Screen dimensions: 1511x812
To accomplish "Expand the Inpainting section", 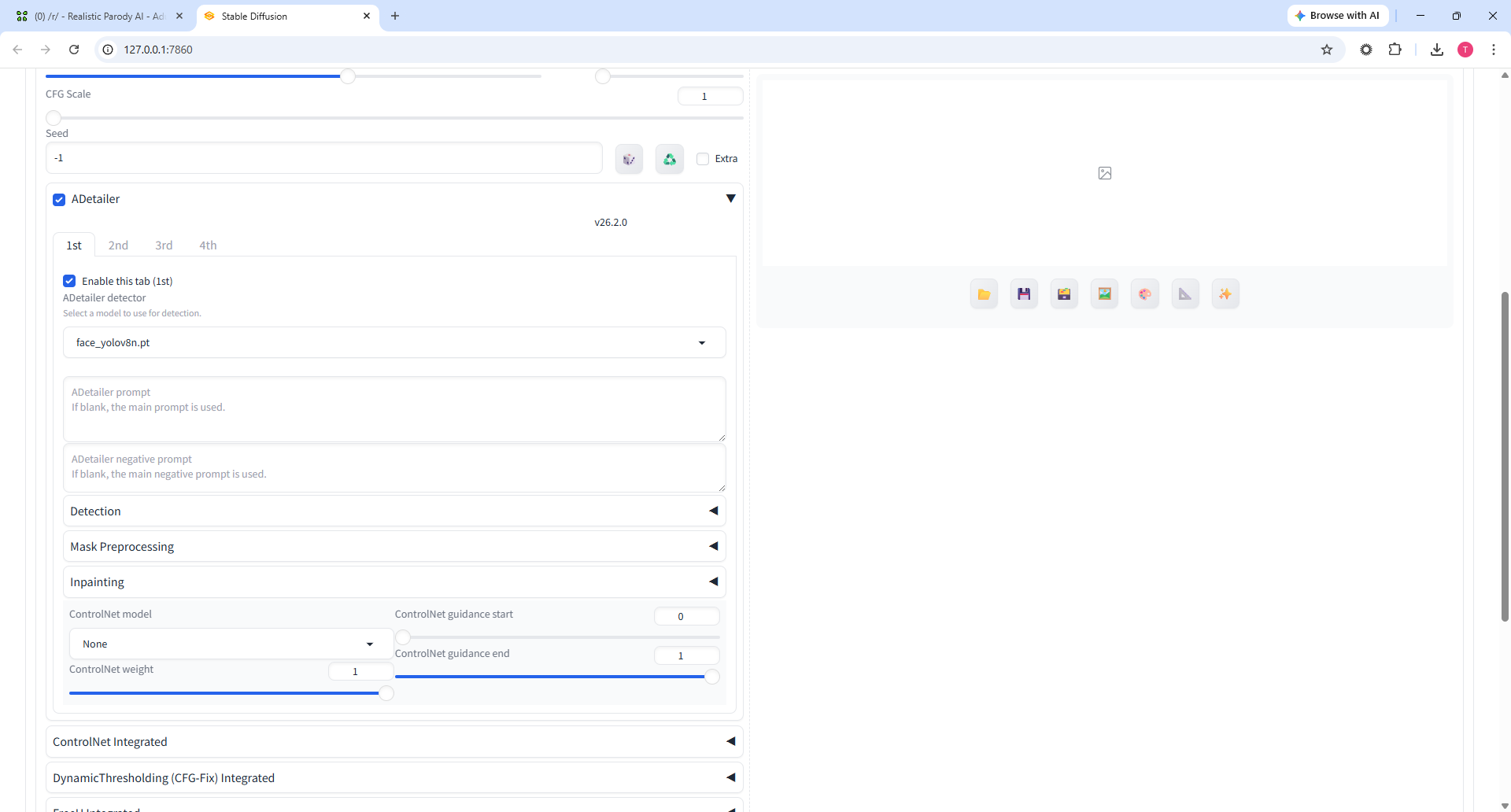I will pos(394,582).
